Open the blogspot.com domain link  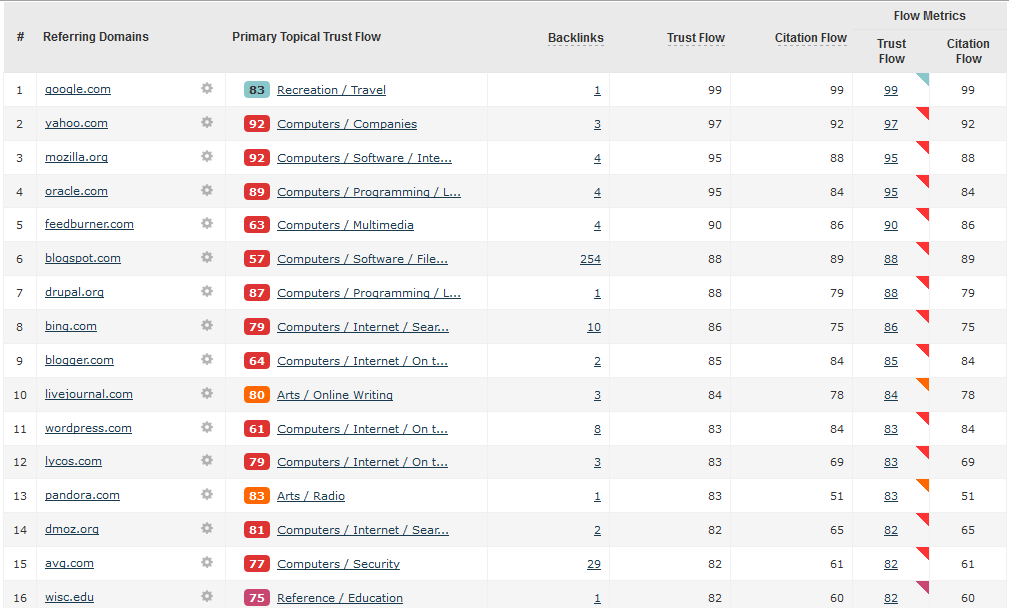click(x=83, y=258)
